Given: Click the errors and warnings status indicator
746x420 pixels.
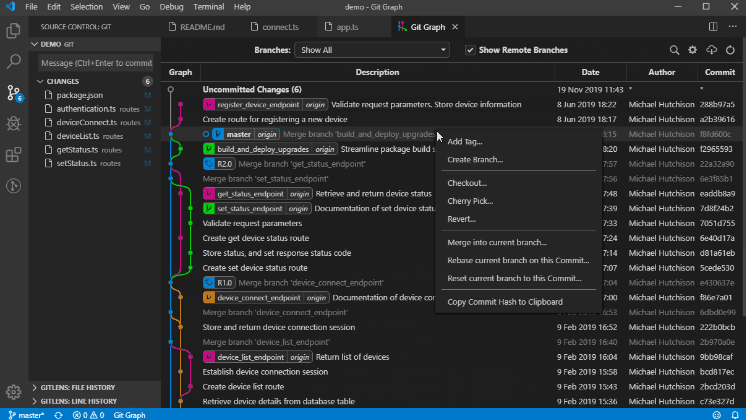Looking at the screenshot, I should click(x=88, y=415).
